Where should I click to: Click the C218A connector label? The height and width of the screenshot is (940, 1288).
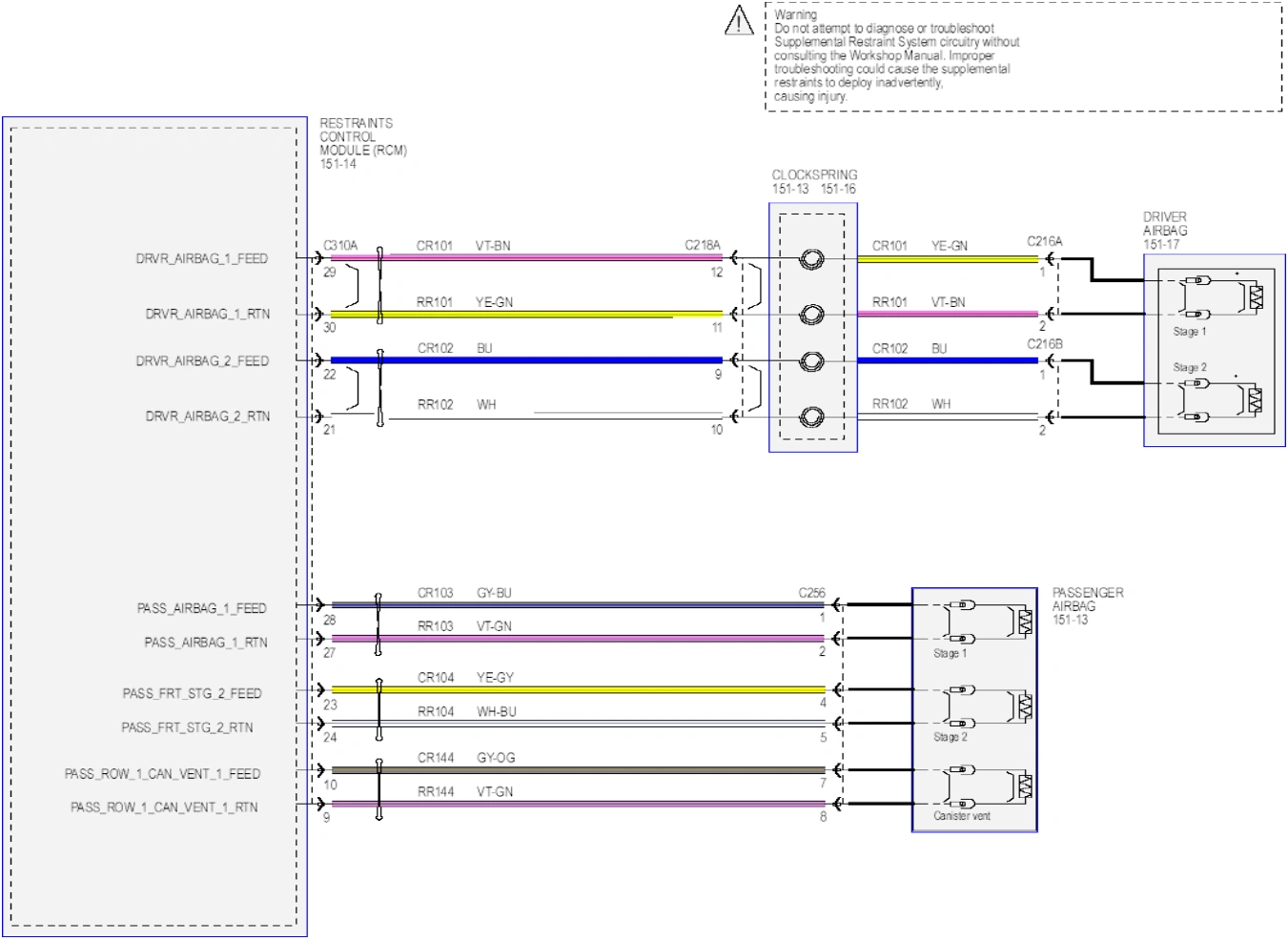[703, 245]
